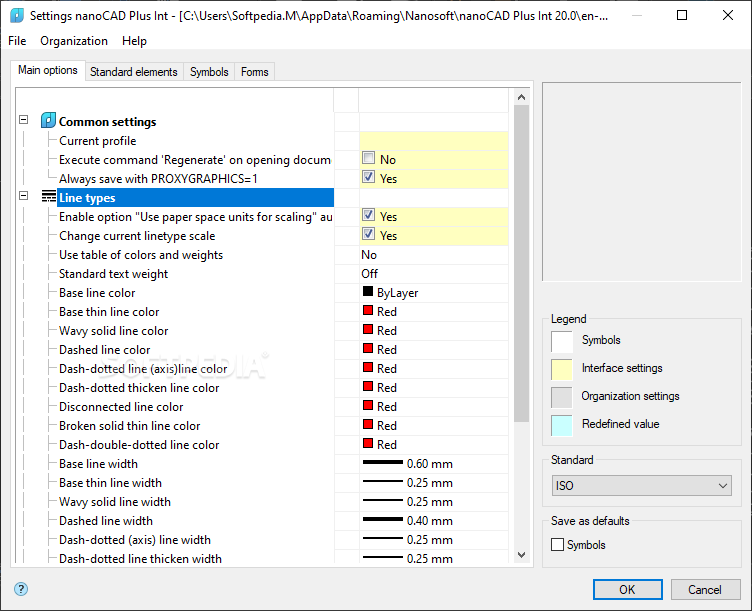Image resolution: width=752 pixels, height=611 pixels.
Task: Collapse the Common settings tree node
Action: pos(24,119)
